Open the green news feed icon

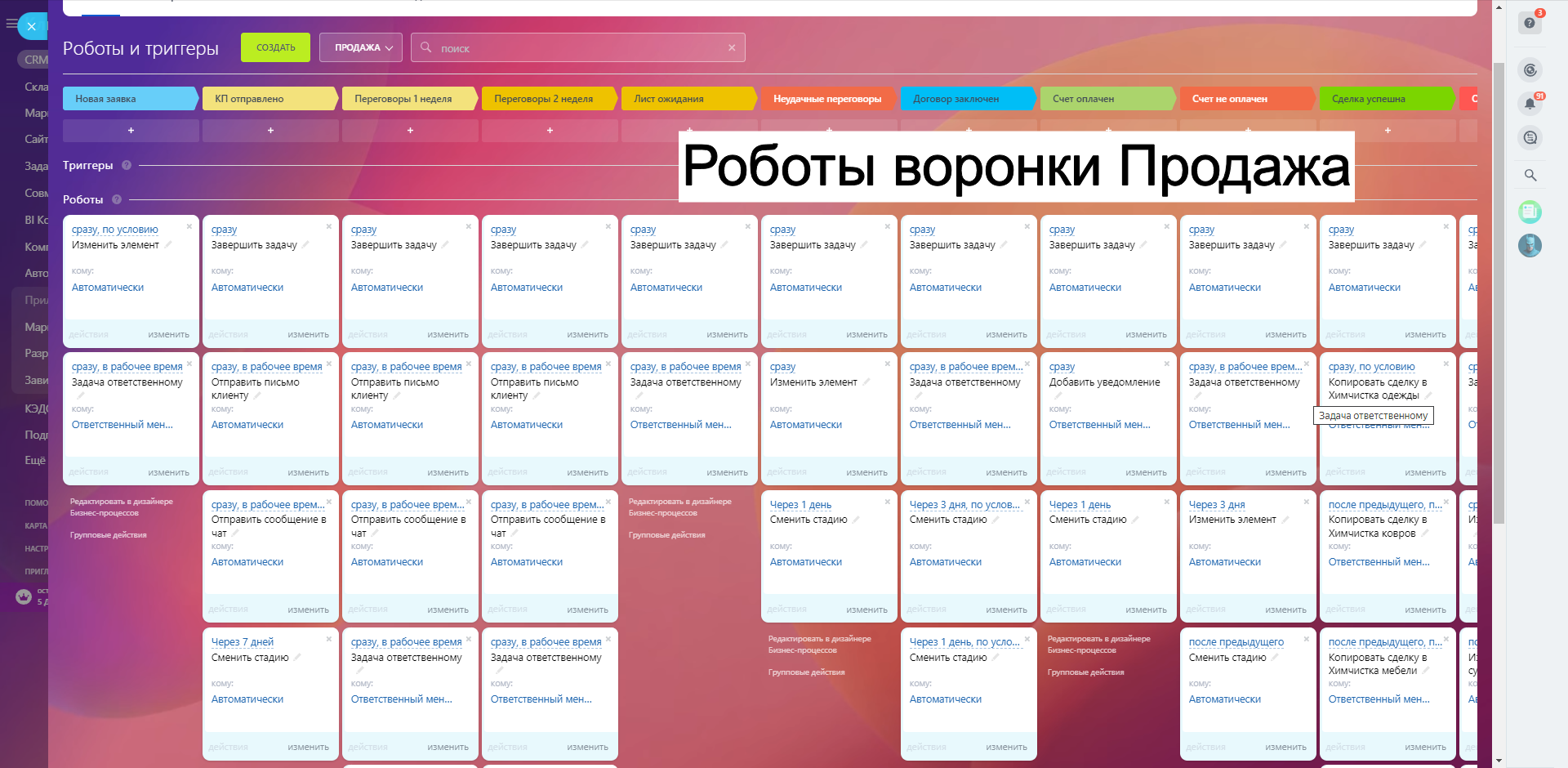[x=1530, y=212]
